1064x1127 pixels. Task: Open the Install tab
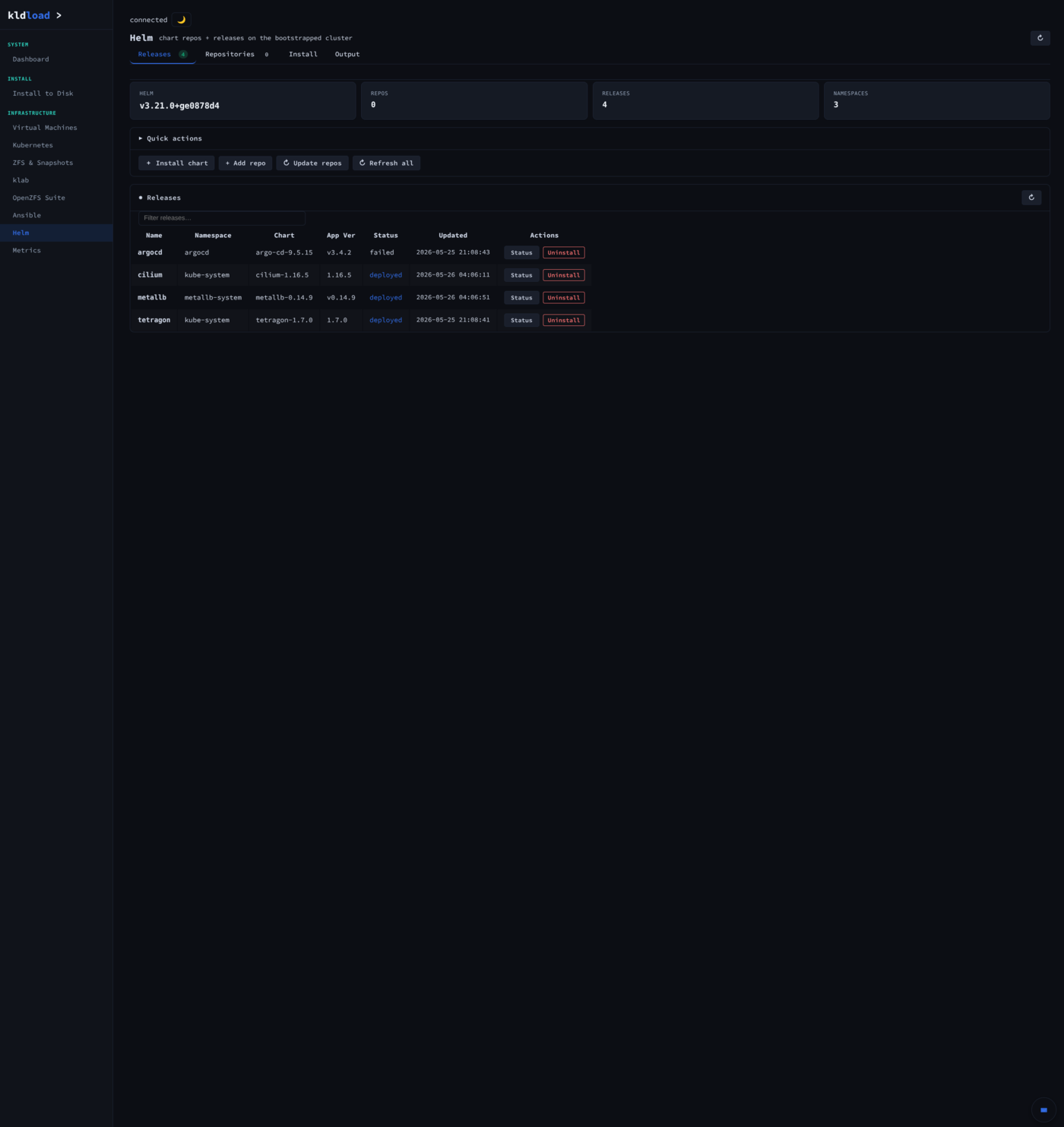coord(303,55)
